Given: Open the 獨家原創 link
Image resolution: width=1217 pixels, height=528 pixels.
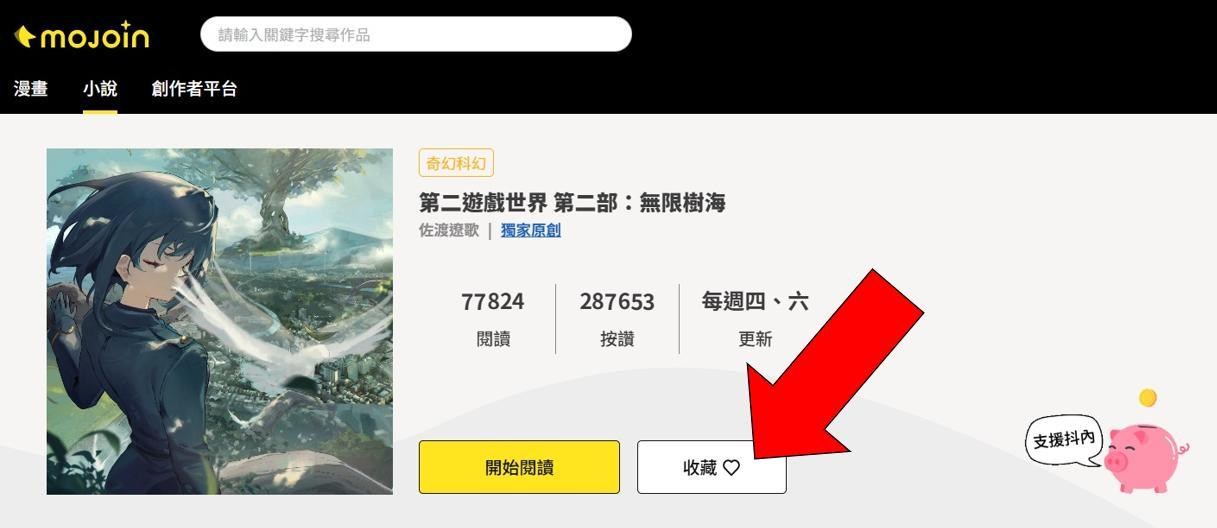Looking at the screenshot, I should 531,230.
